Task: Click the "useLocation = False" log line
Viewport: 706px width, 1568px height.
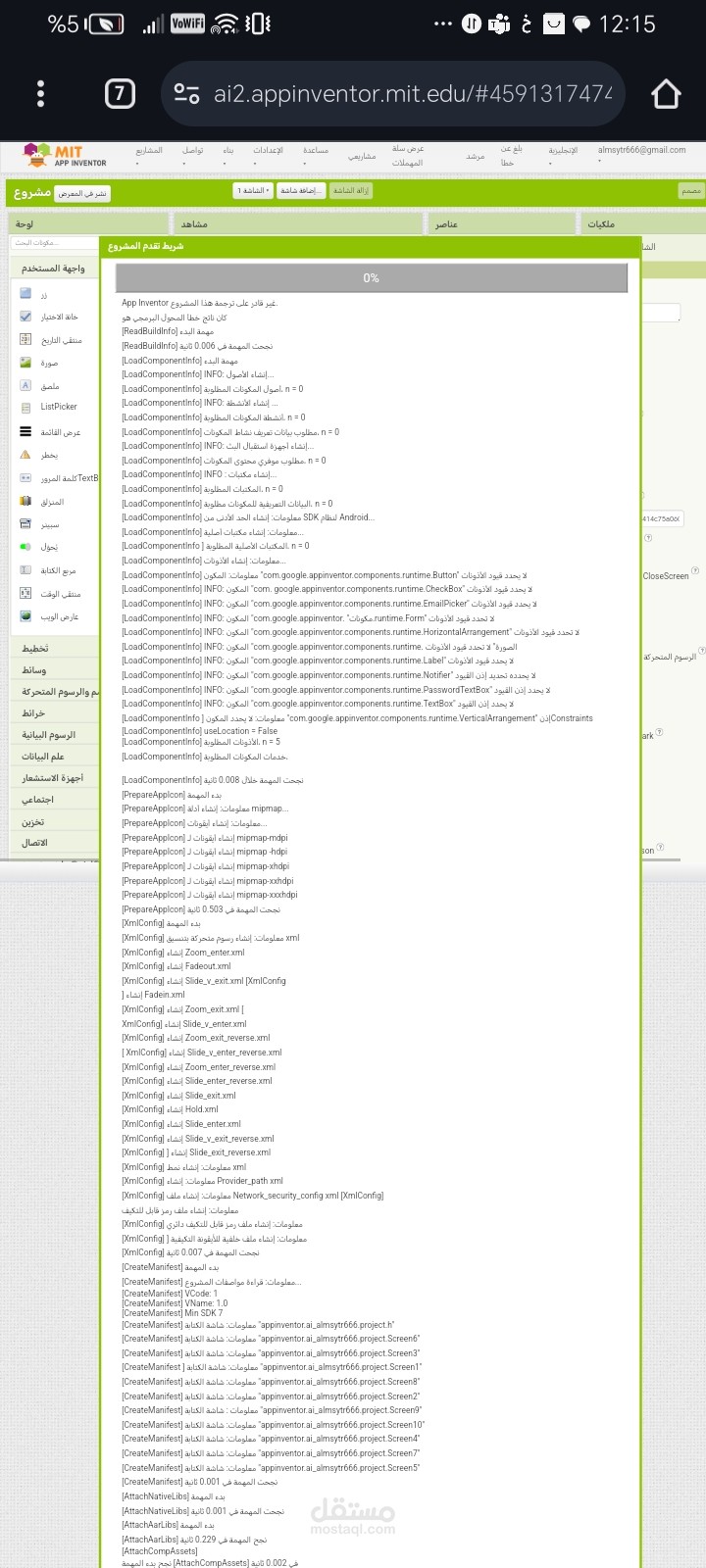Action: click(199, 731)
